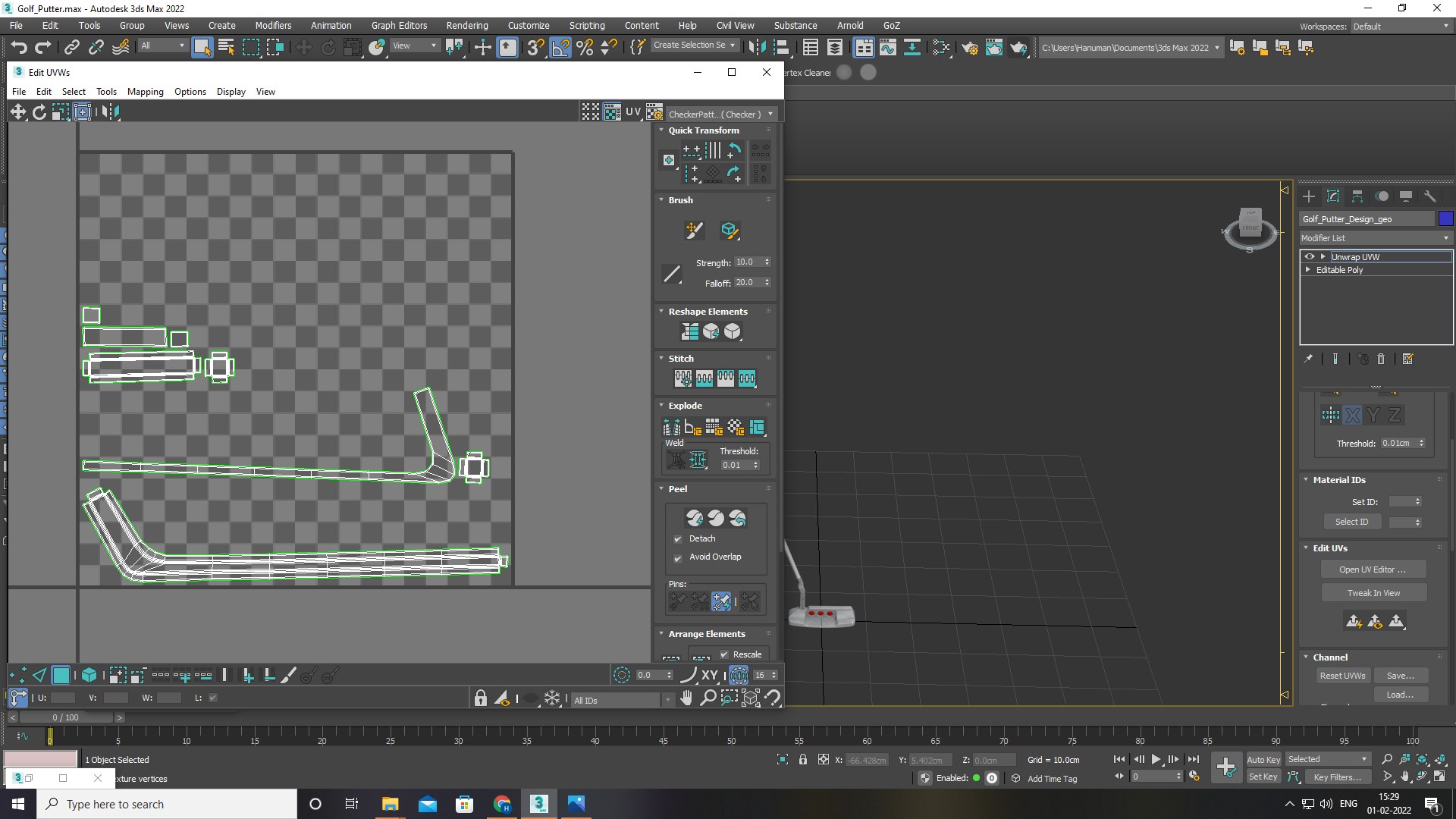
Task: Click the Open UV Editor button
Action: point(1373,570)
